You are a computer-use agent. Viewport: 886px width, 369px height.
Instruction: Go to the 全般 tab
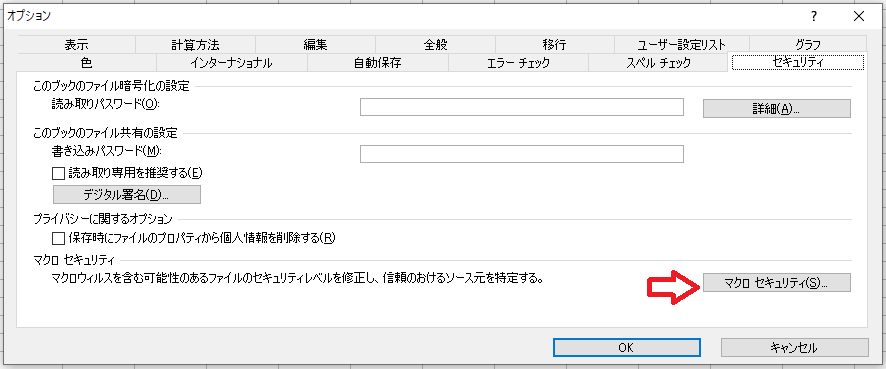[435, 44]
